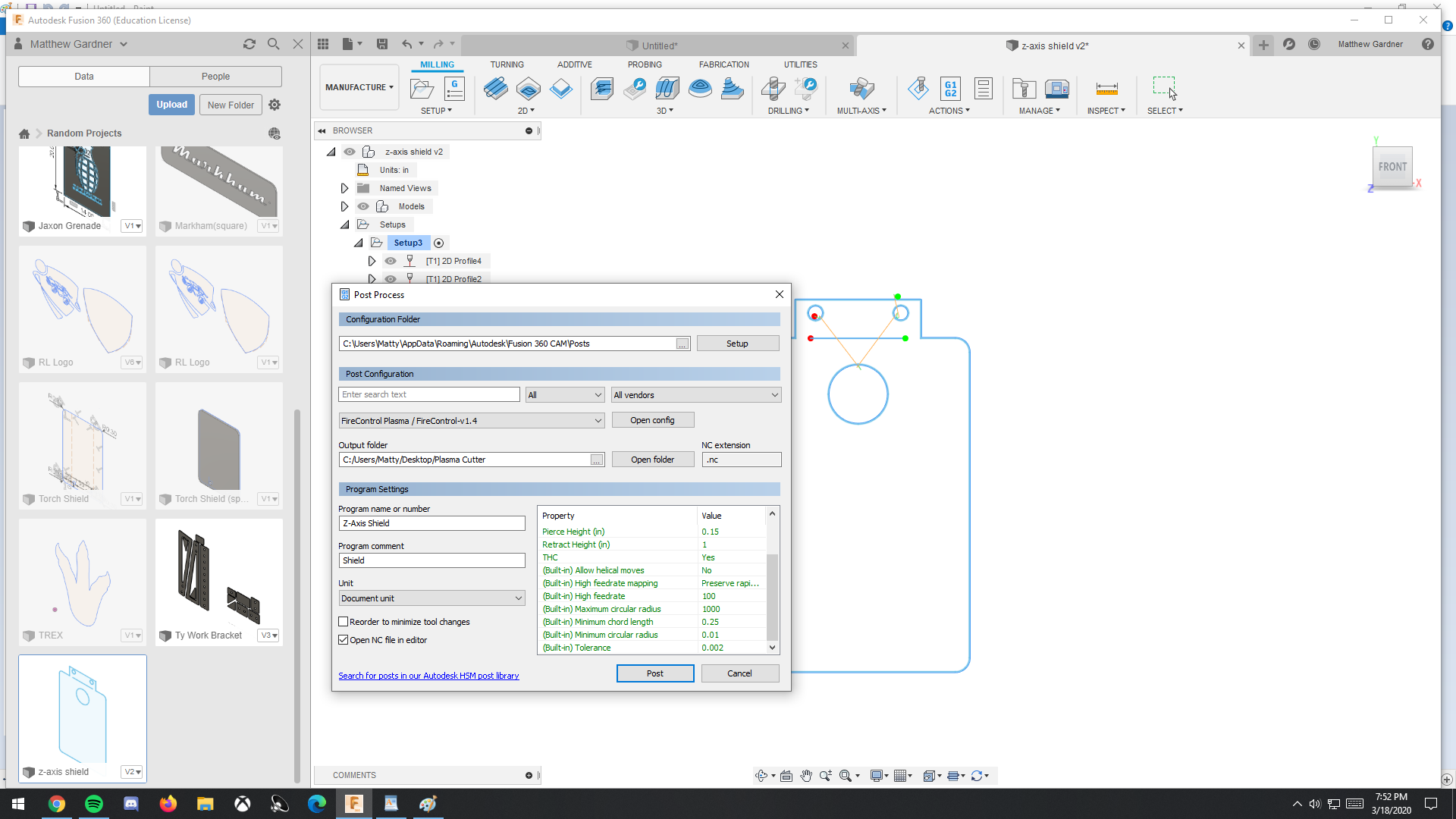Viewport: 1456px width, 819px height.
Task: Click the Multi-Axis swarf tool icon
Action: [x=861, y=89]
